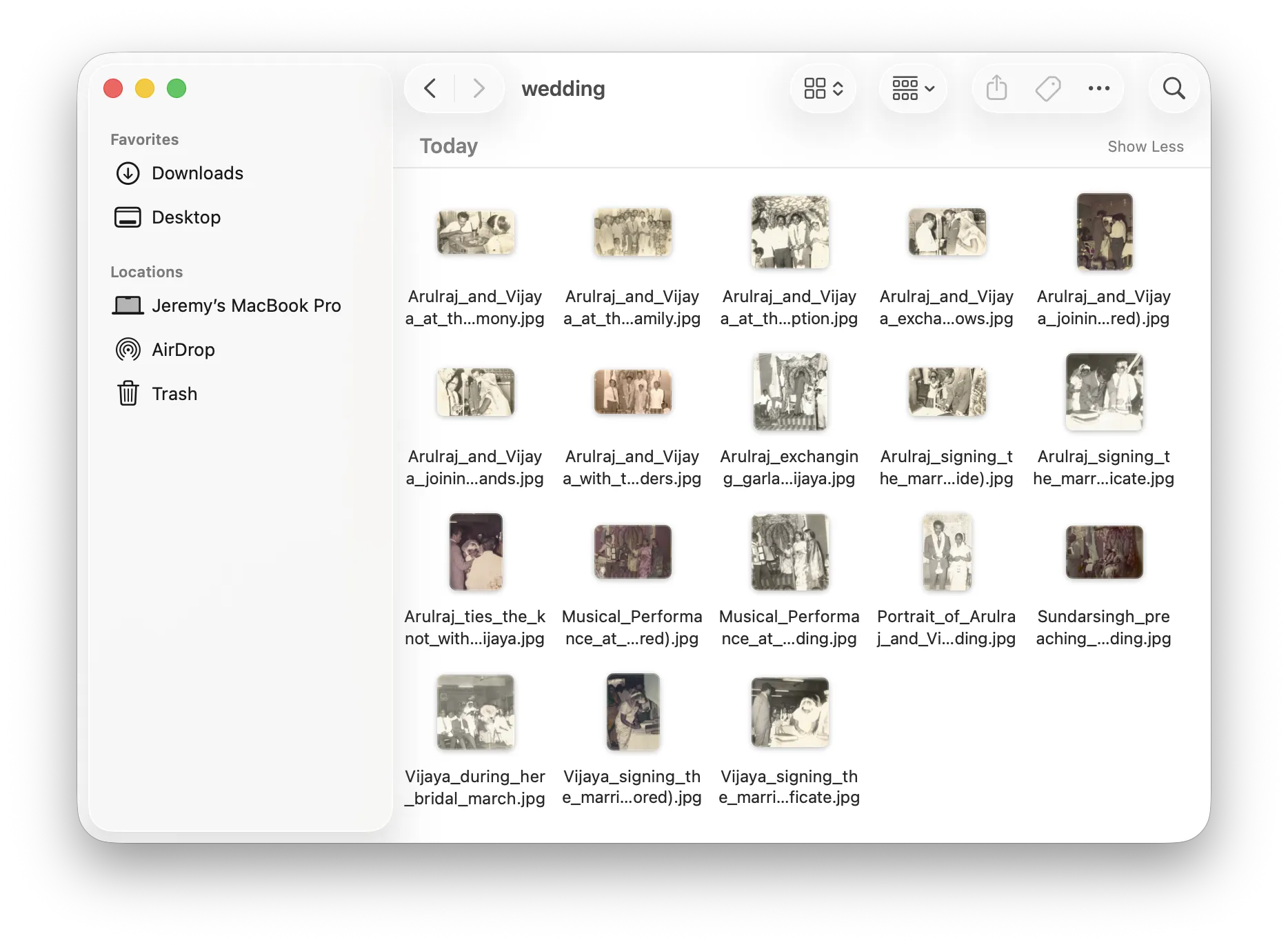
Task: Select Jeremy's MacBook Pro location
Action: tap(245, 306)
